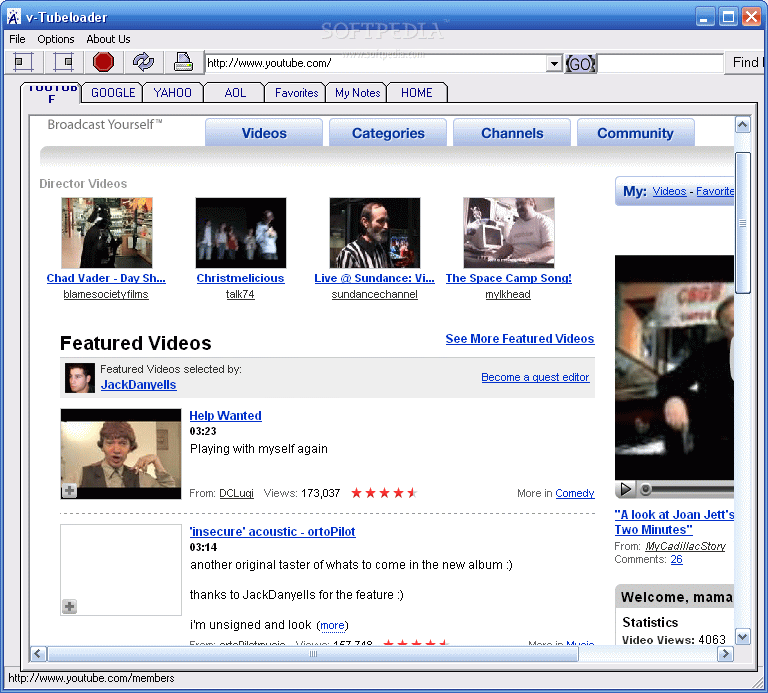Image resolution: width=768 pixels, height=693 pixels.
Task: Open the Live @ Sundance title link
Action: coord(374,278)
